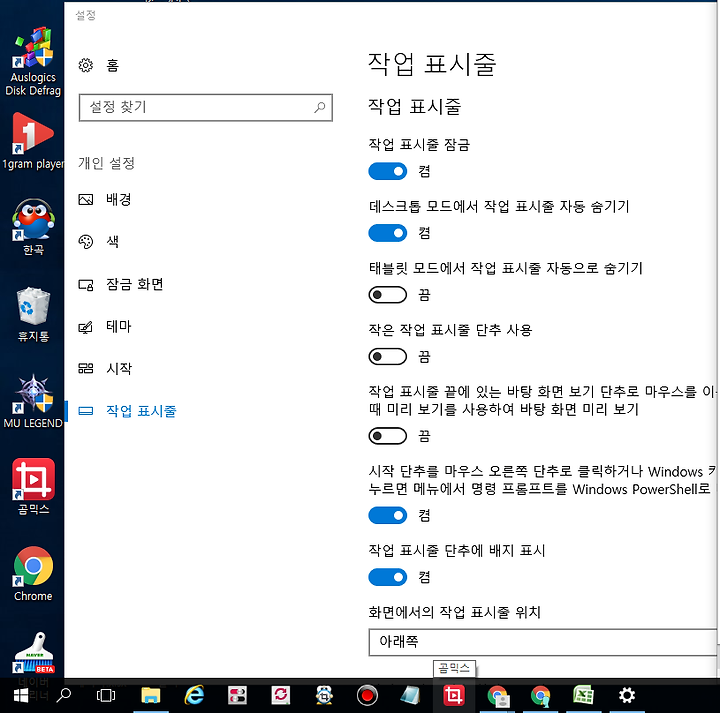Open the red record button taskbar icon
This screenshot has width=720, height=713.
(x=367, y=696)
